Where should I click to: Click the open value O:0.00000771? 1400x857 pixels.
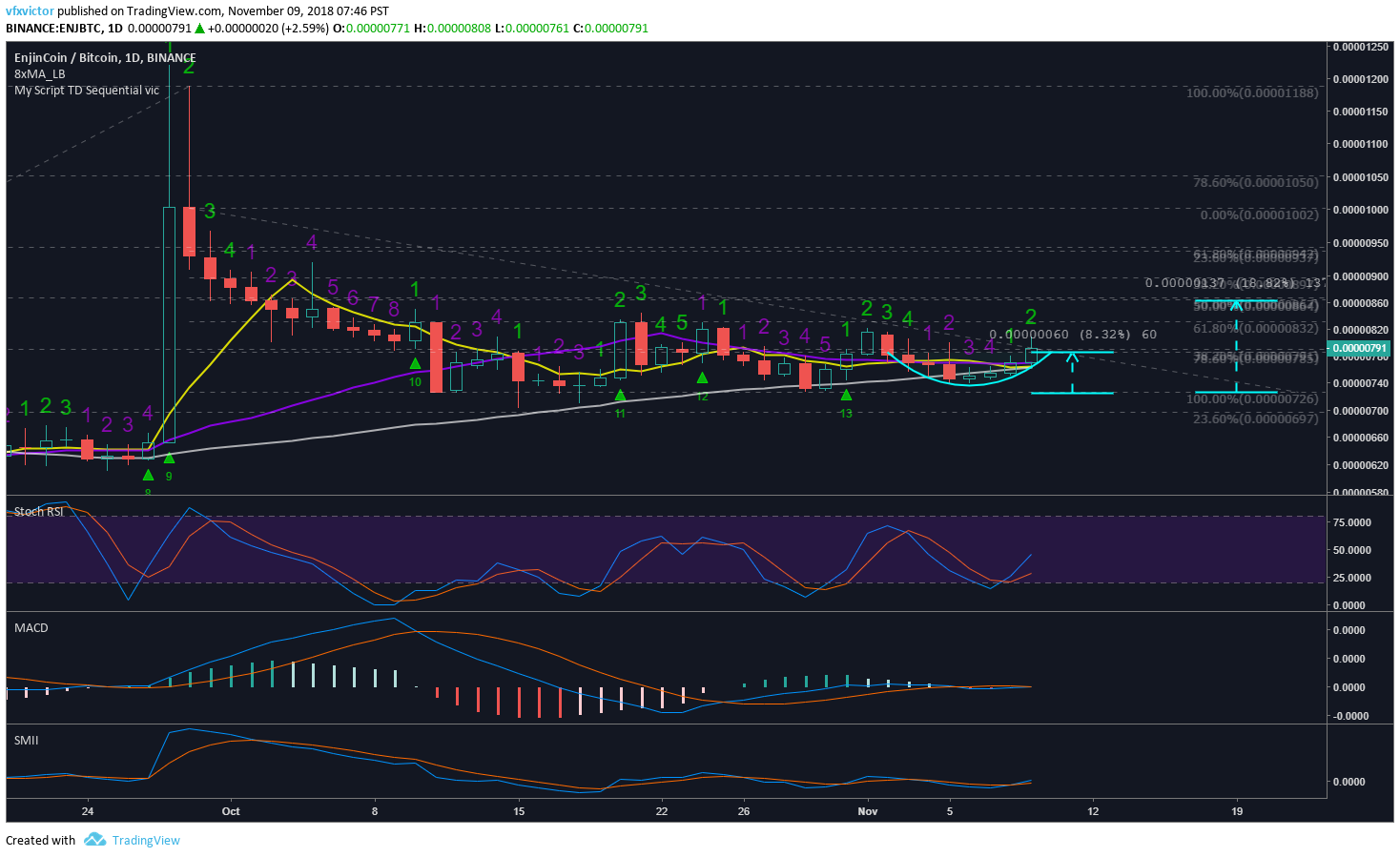coord(371,29)
